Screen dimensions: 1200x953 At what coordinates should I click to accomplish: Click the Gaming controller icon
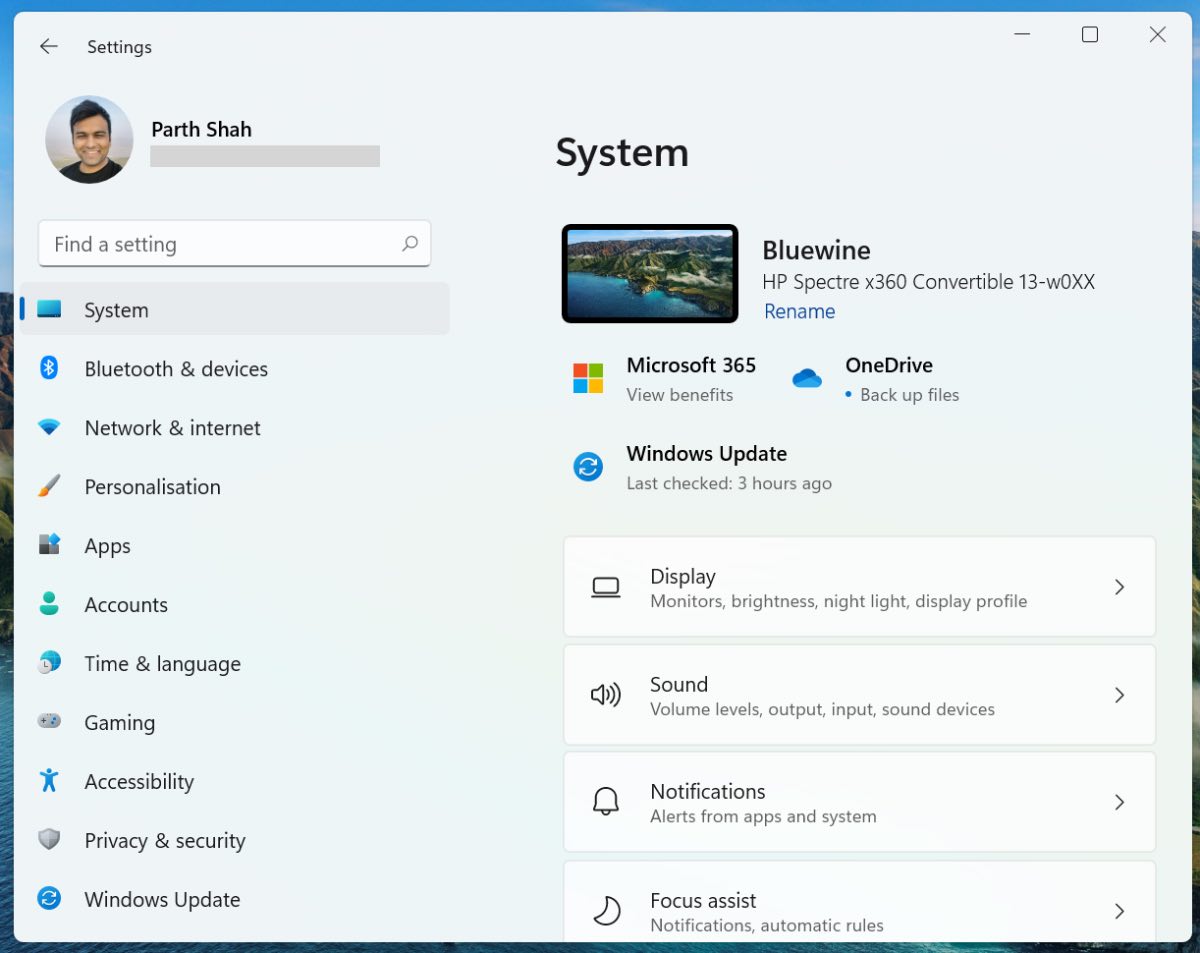coord(49,722)
